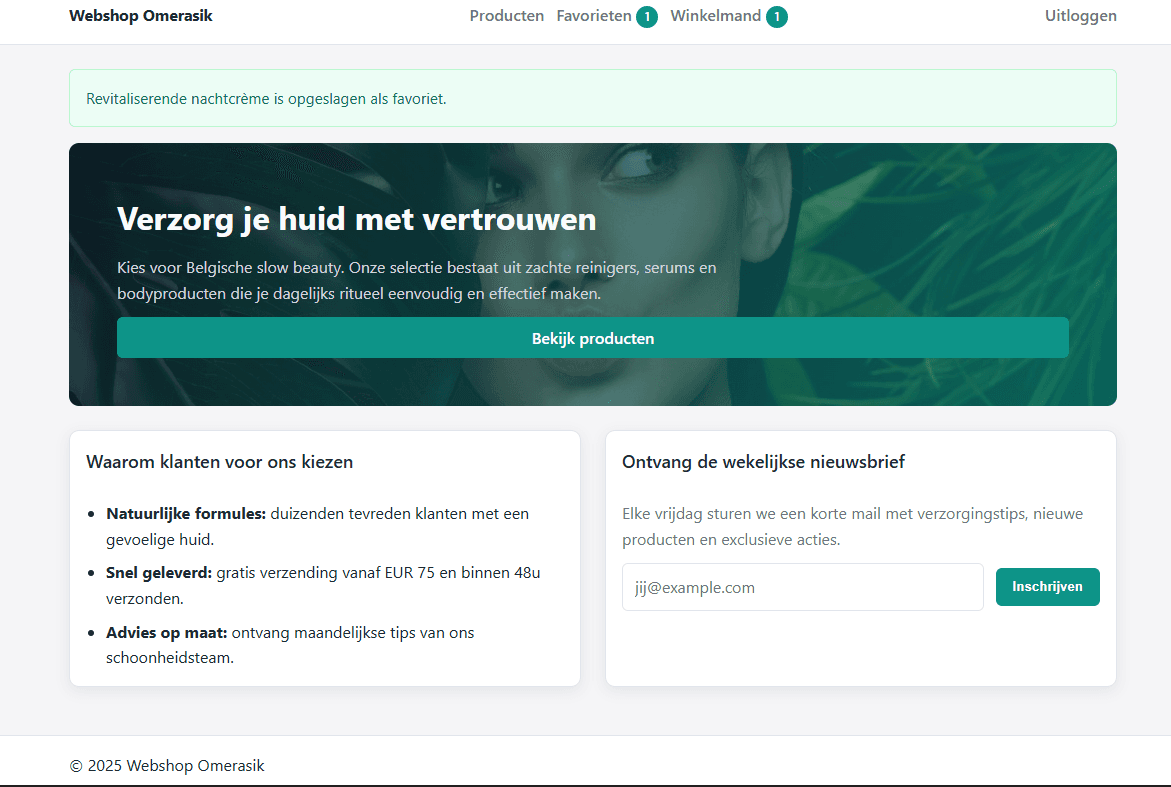Open the Producten page
This screenshot has width=1171, height=787.
point(506,16)
